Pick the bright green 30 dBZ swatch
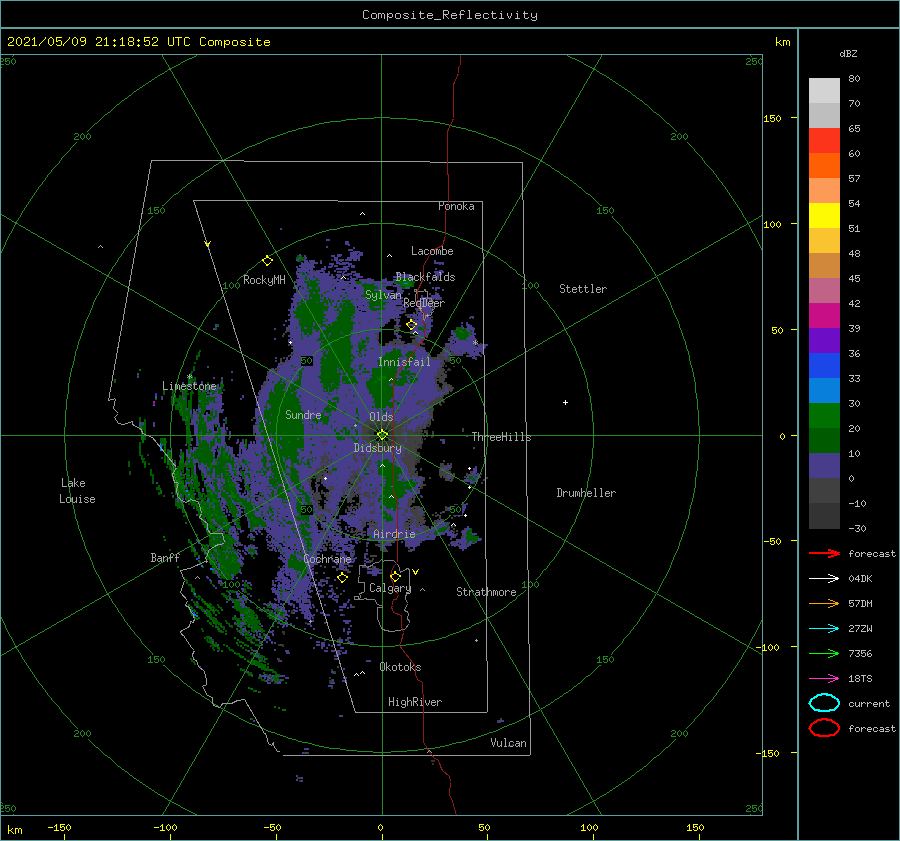This screenshot has width=900, height=841. pyautogui.click(x=824, y=416)
